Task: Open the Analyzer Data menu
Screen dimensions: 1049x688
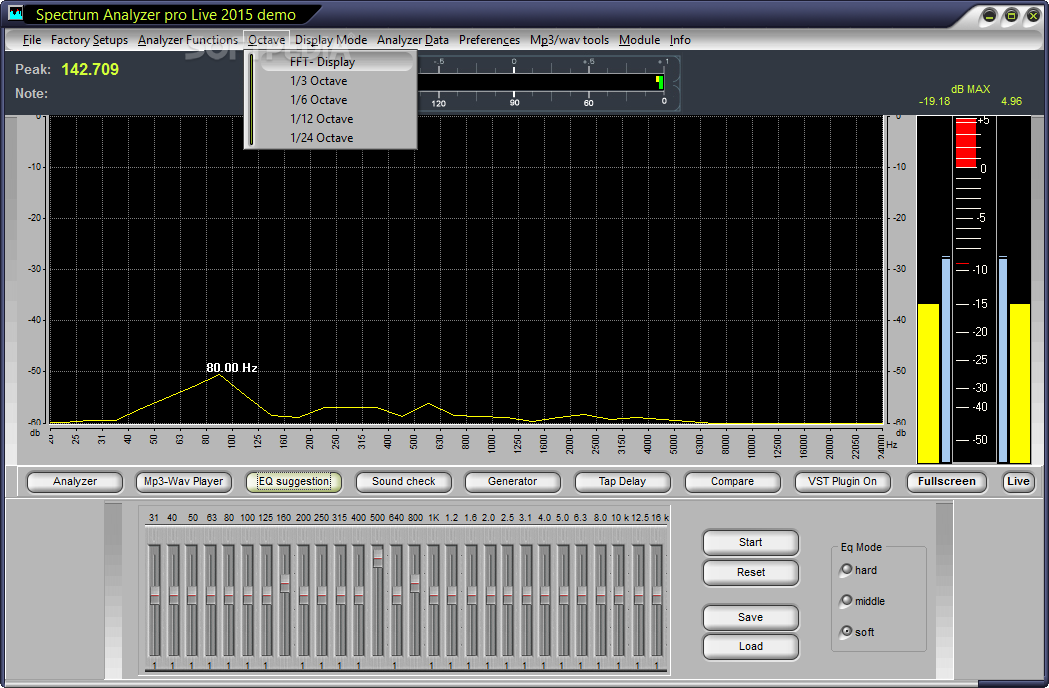Action: 412,40
